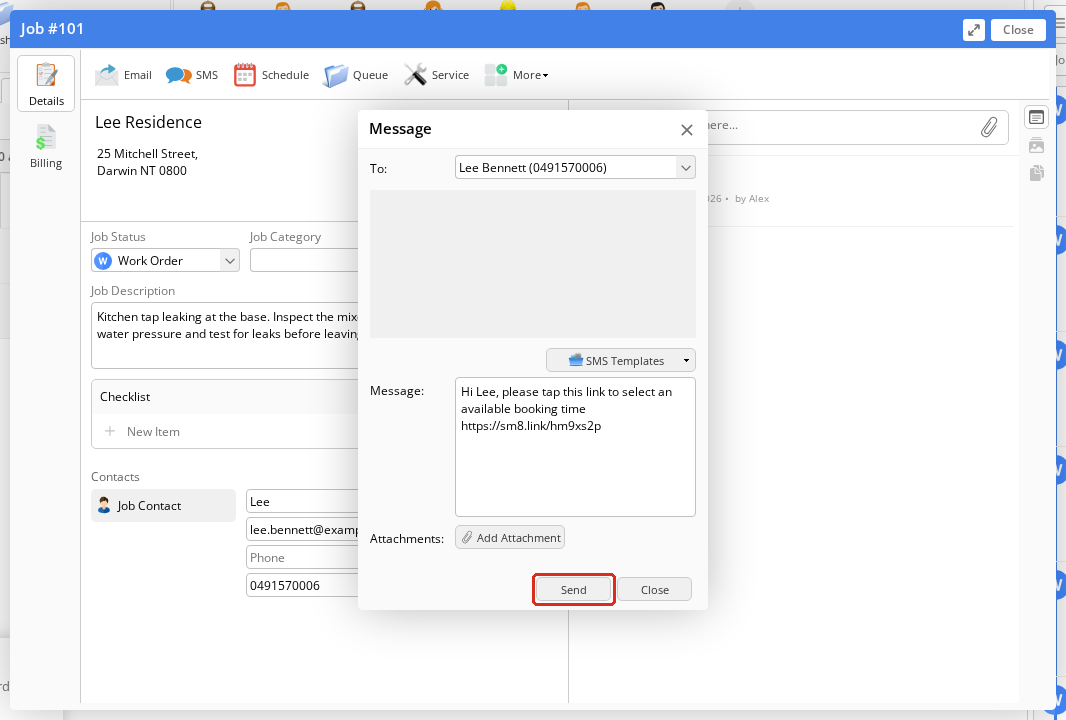Click the gray message history area
1066x720 pixels.
pos(532,264)
